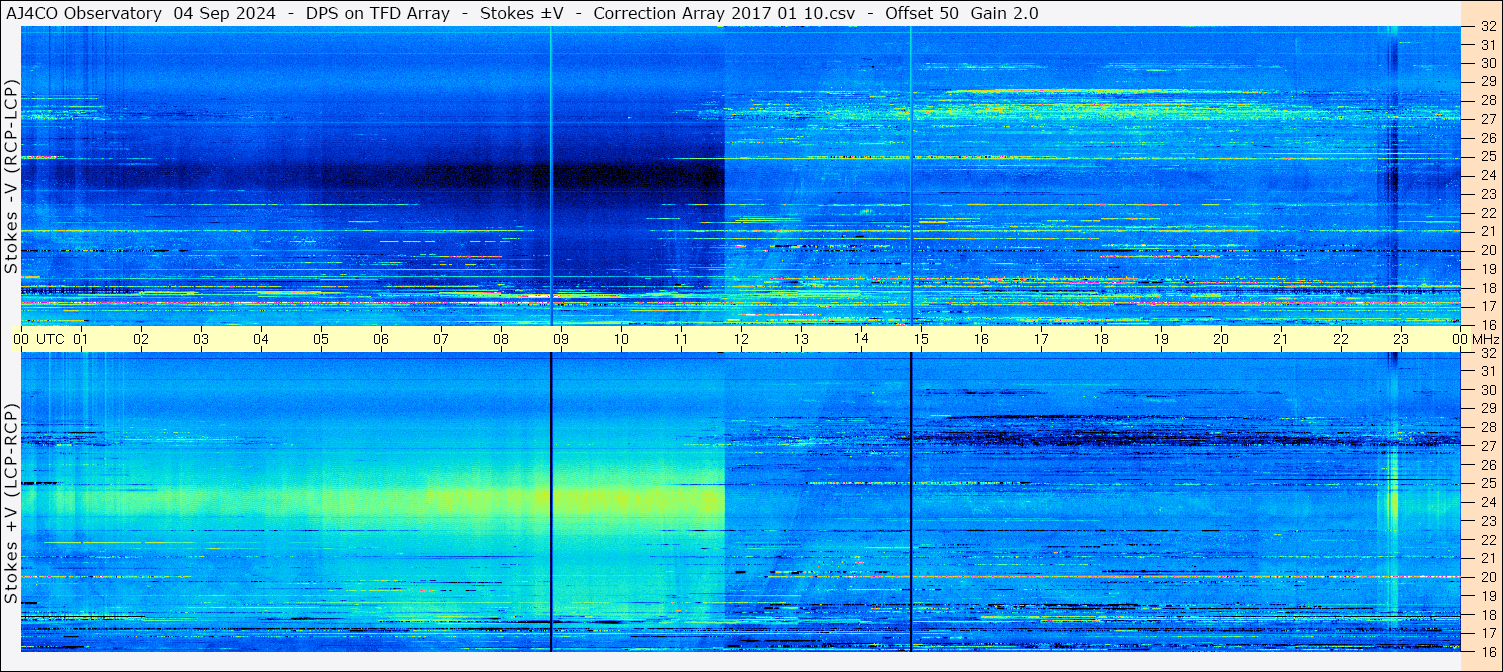Click the 12 UTC hour label
The width and height of the screenshot is (1503, 672).
[x=741, y=339]
